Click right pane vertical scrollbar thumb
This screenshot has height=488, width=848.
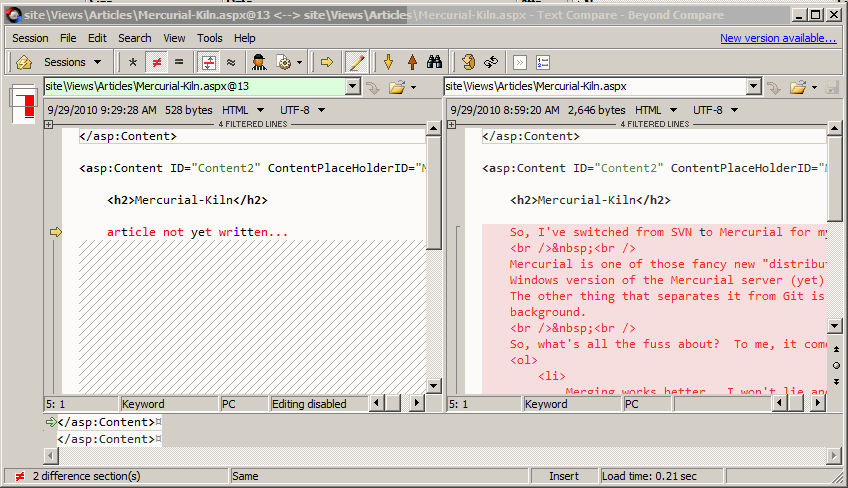coord(834,179)
